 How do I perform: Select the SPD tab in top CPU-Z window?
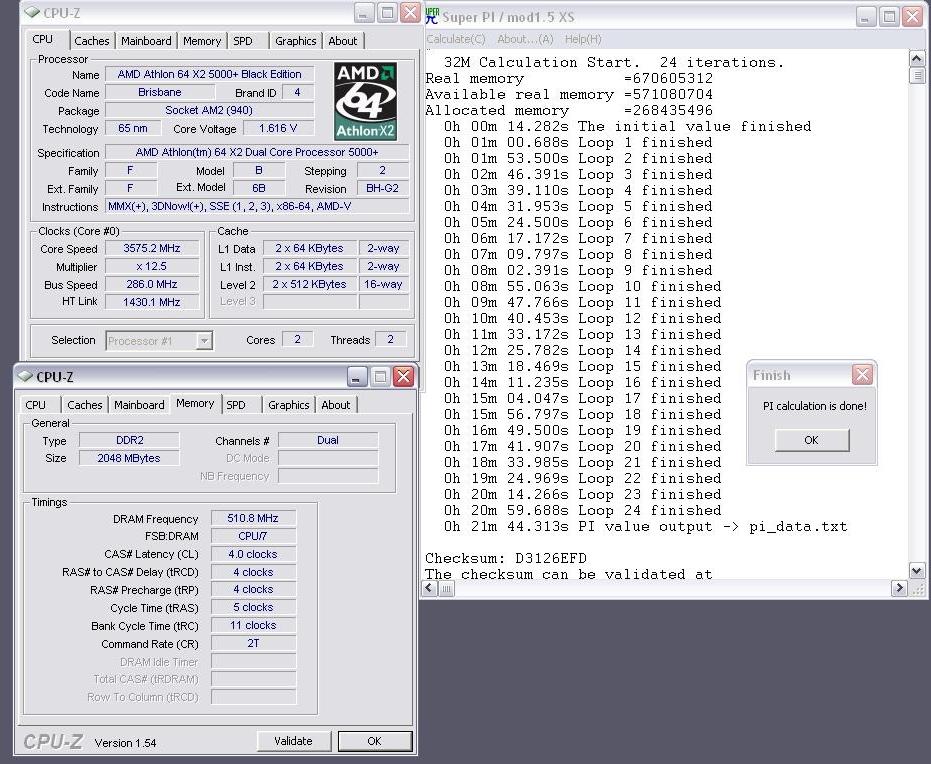point(243,41)
